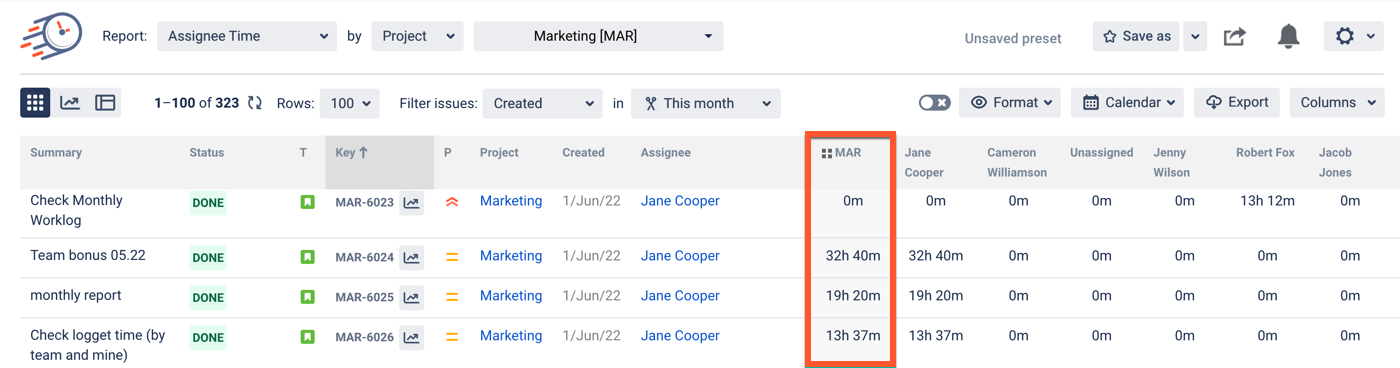Open Jane Cooper assignee link for MAR-6024
The width and height of the screenshot is (1400, 368).
coord(680,256)
